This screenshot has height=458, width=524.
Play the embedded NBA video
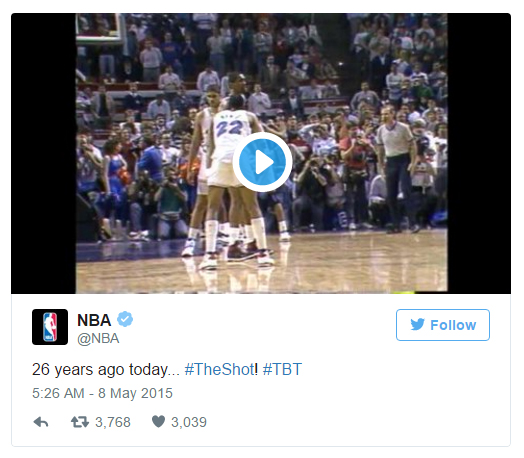click(262, 162)
